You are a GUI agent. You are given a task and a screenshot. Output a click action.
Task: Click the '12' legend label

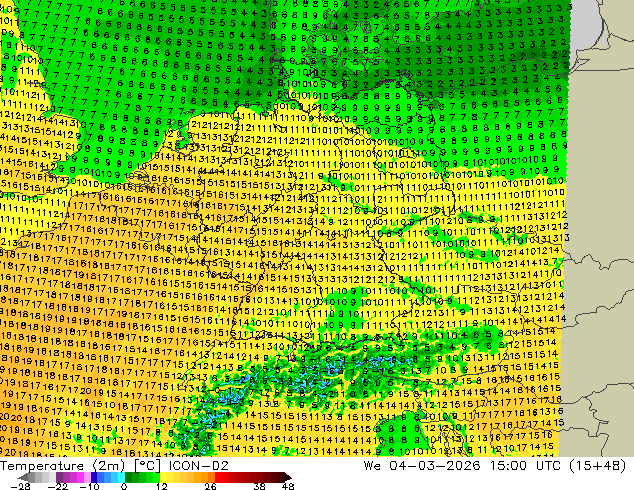[x=162, y=486]
